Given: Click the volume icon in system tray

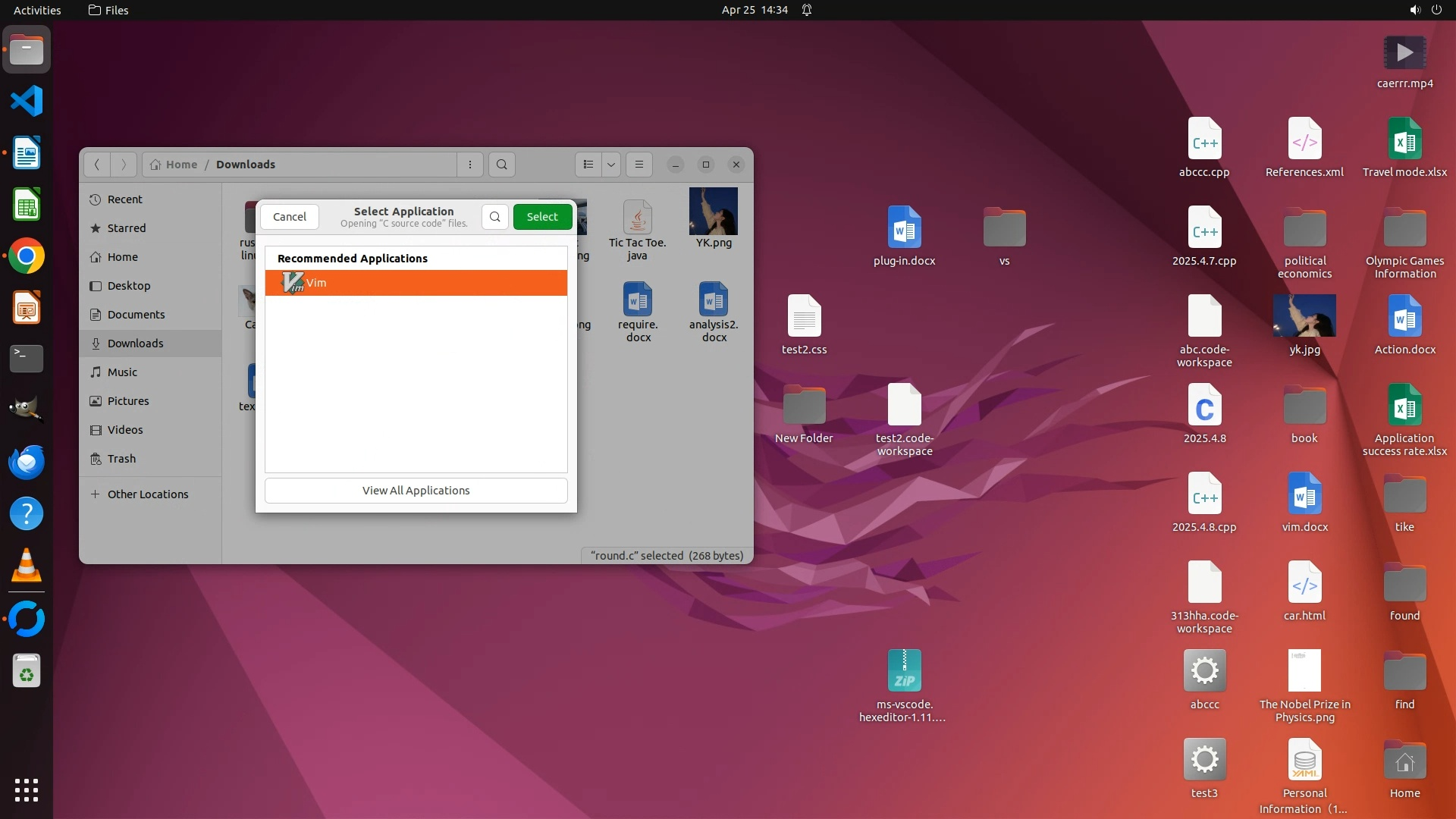Looking at the screenshot, I should coord(1414,10).
